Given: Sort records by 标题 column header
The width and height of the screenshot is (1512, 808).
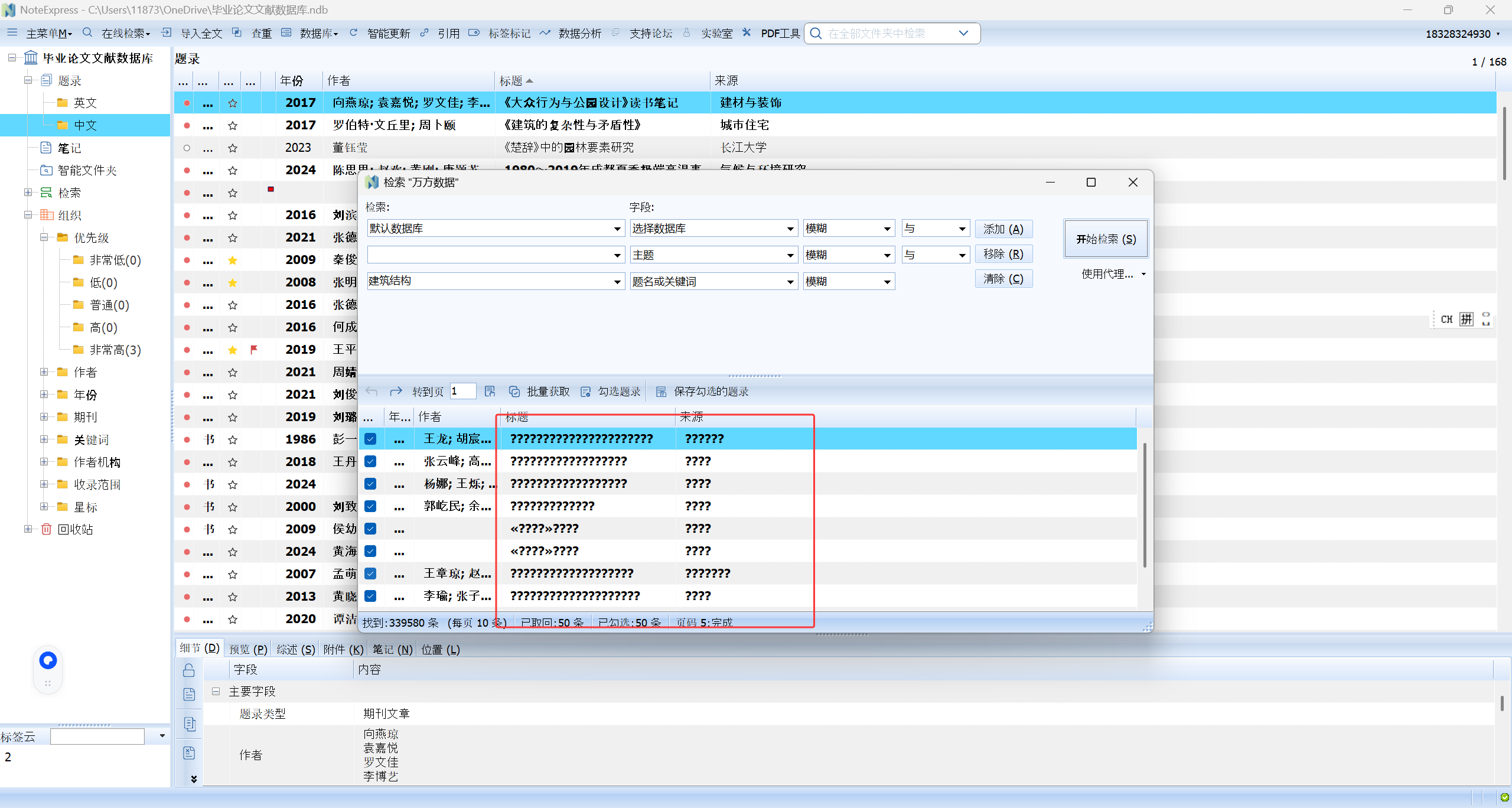Looking at the screenshot, I should click(511, 81).
